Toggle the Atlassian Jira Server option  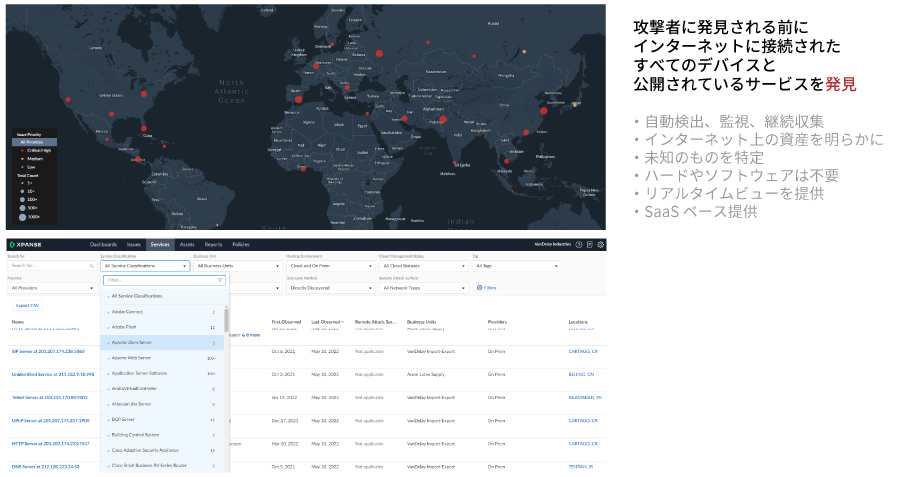pyautogui.click(x=162, y=404)
